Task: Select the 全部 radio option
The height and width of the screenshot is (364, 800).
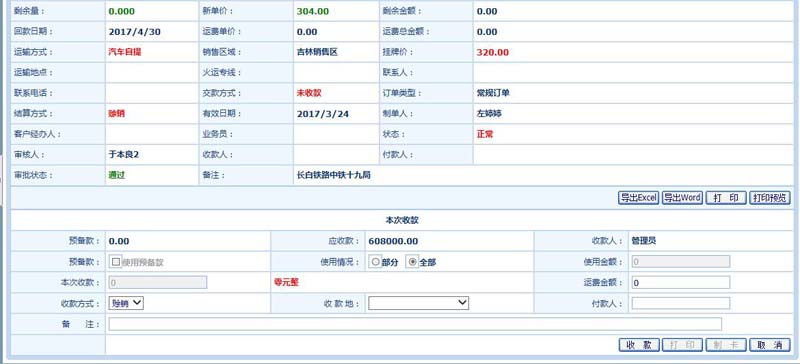Action: (x=413, y=262)
